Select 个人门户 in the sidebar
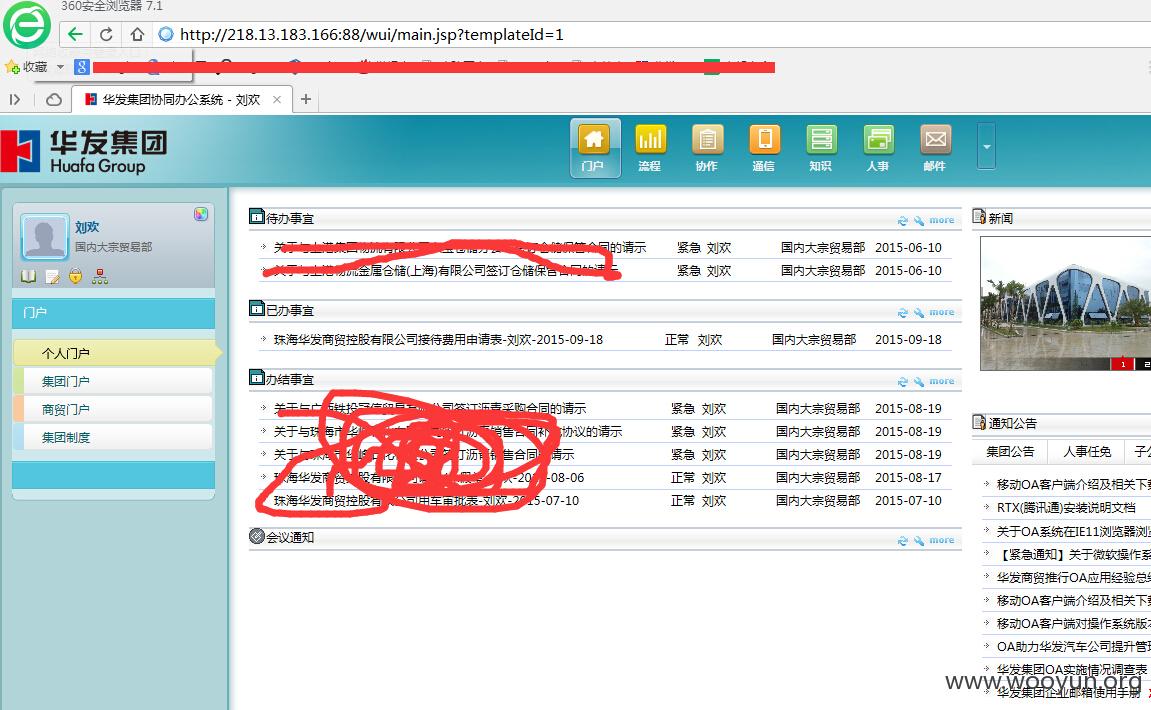The height and width of the screenshot is (710, 1151). pyautogui.click(x=116, y=353)
